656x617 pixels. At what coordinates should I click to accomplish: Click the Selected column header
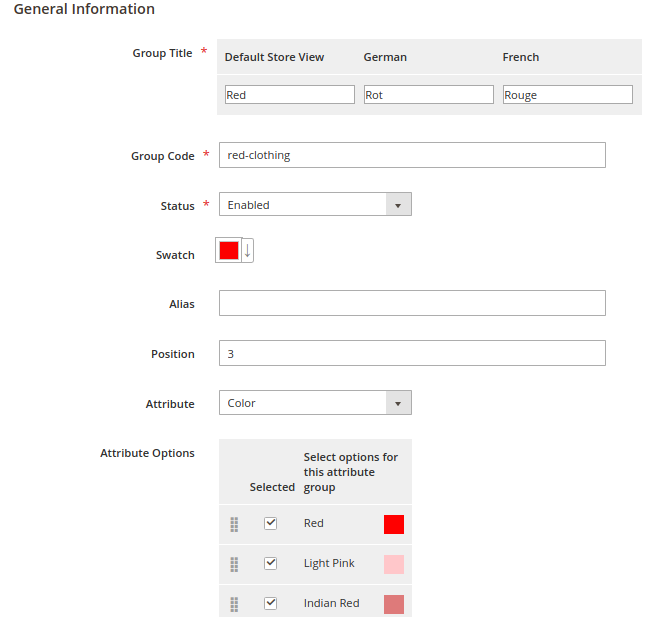(x=272, y=487)
